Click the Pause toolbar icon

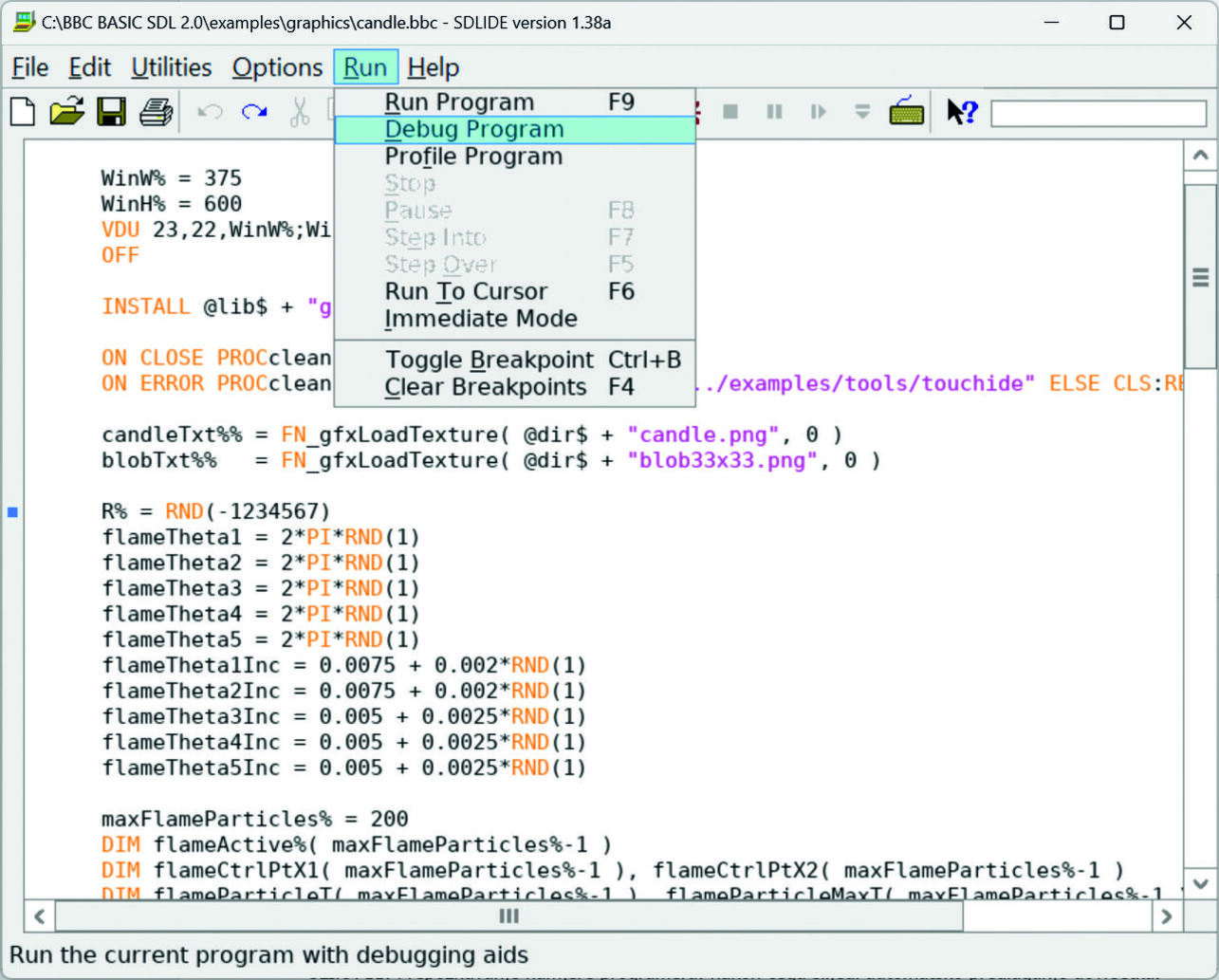774,112
